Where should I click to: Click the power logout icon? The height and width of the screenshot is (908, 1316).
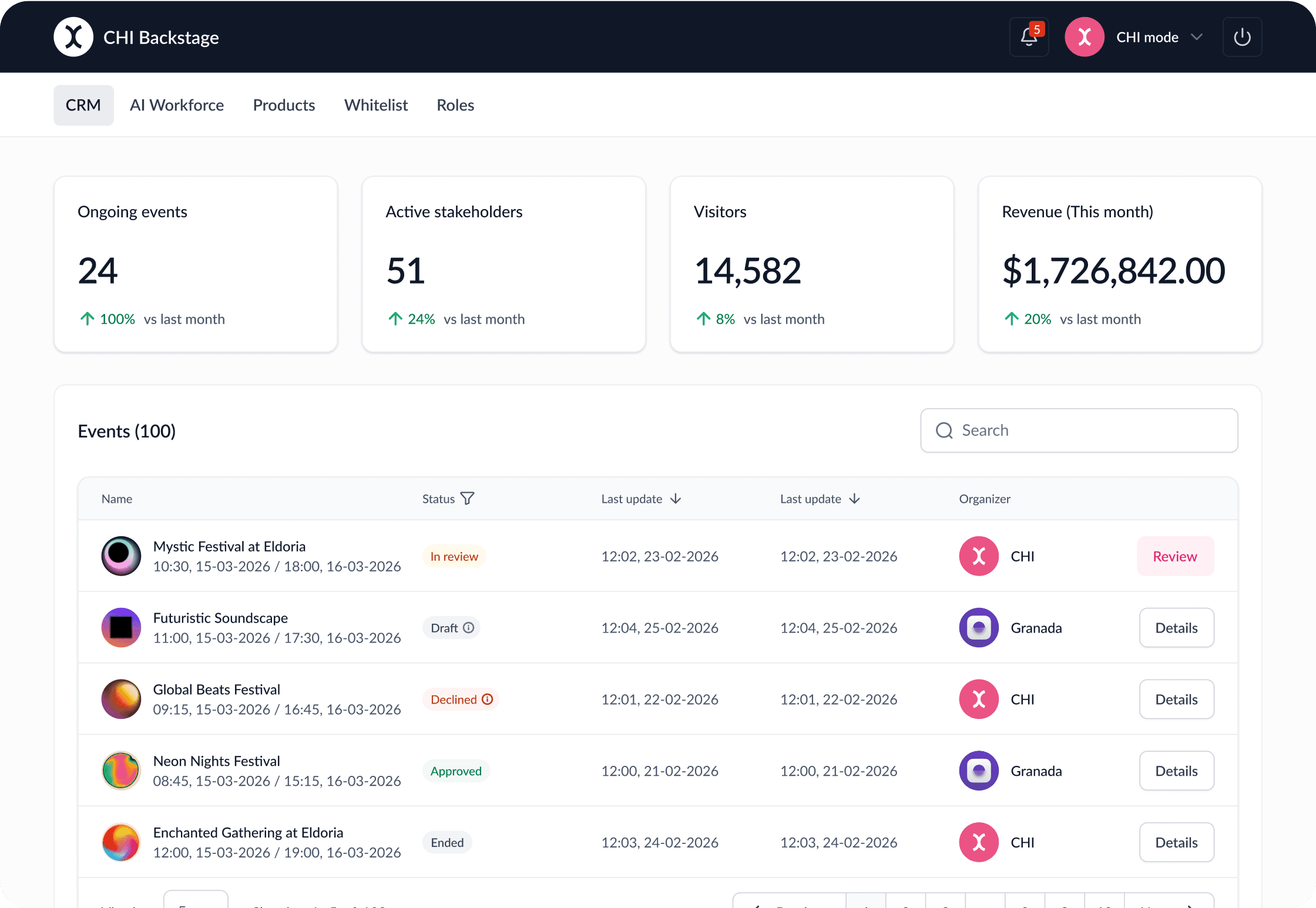[1242, 37]
